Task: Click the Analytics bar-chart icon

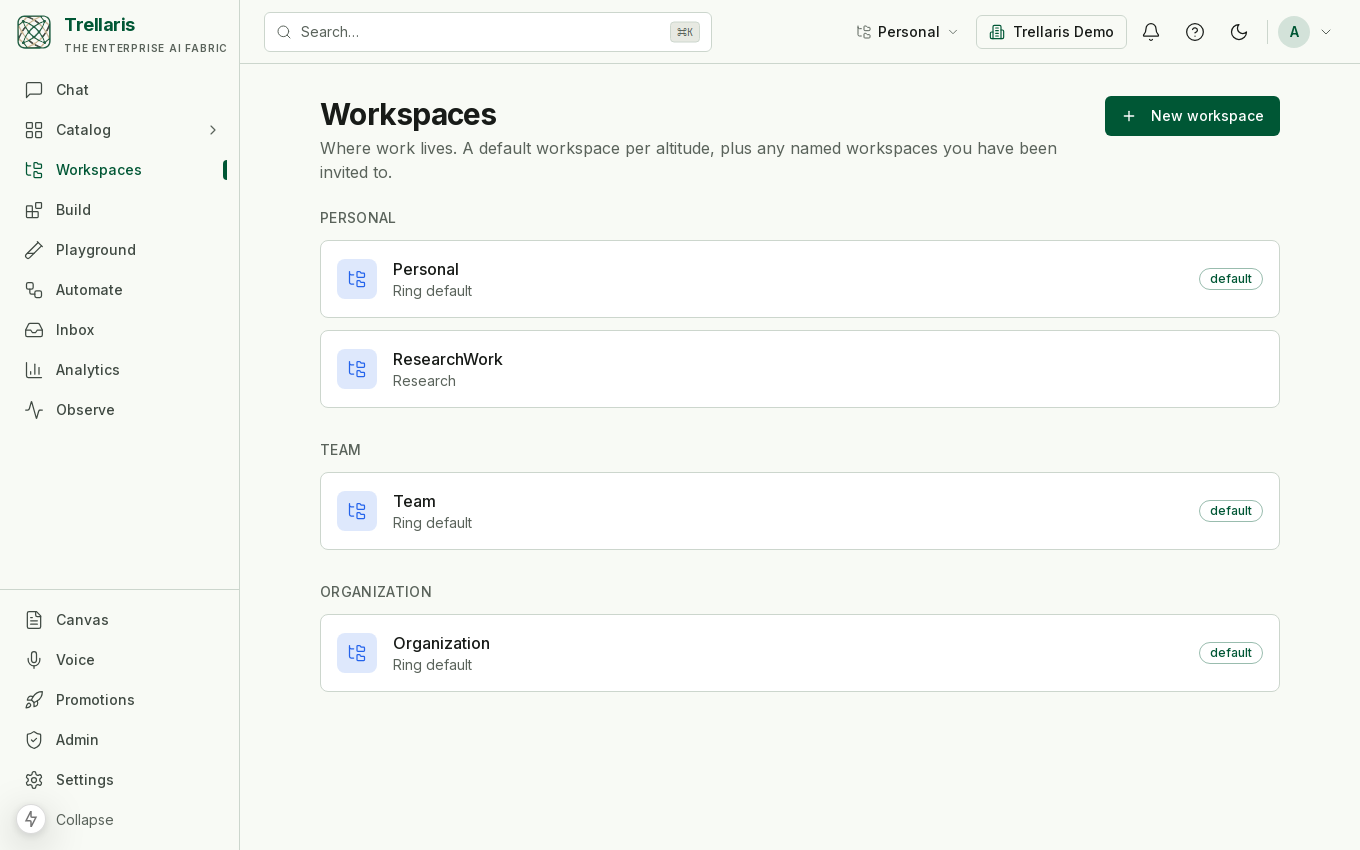Action: [34, 370]
